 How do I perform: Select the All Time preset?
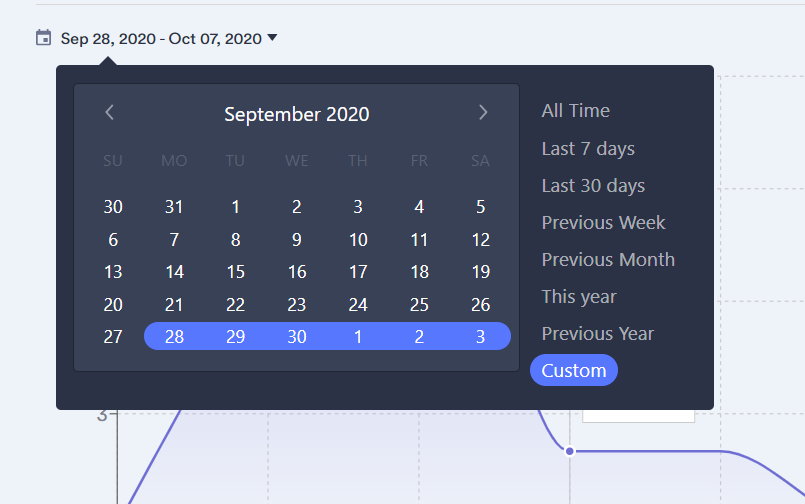pyautogui.click(x=575, y=111)
